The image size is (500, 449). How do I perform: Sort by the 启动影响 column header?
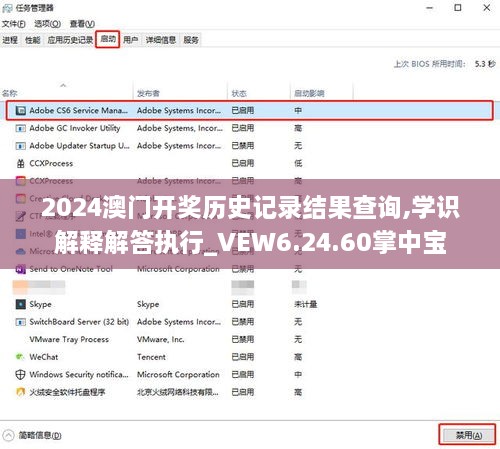click(x=309, y=93)
